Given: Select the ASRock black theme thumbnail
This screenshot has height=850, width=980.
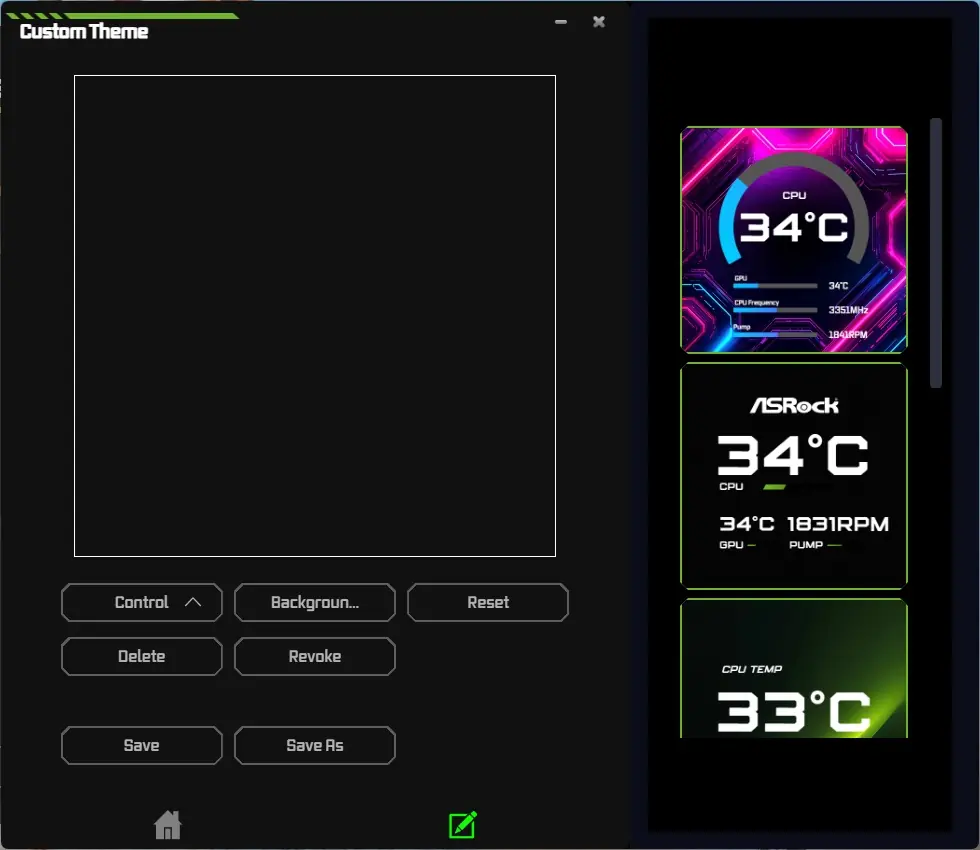Looking at the screenshot, I should pos(794,476).
